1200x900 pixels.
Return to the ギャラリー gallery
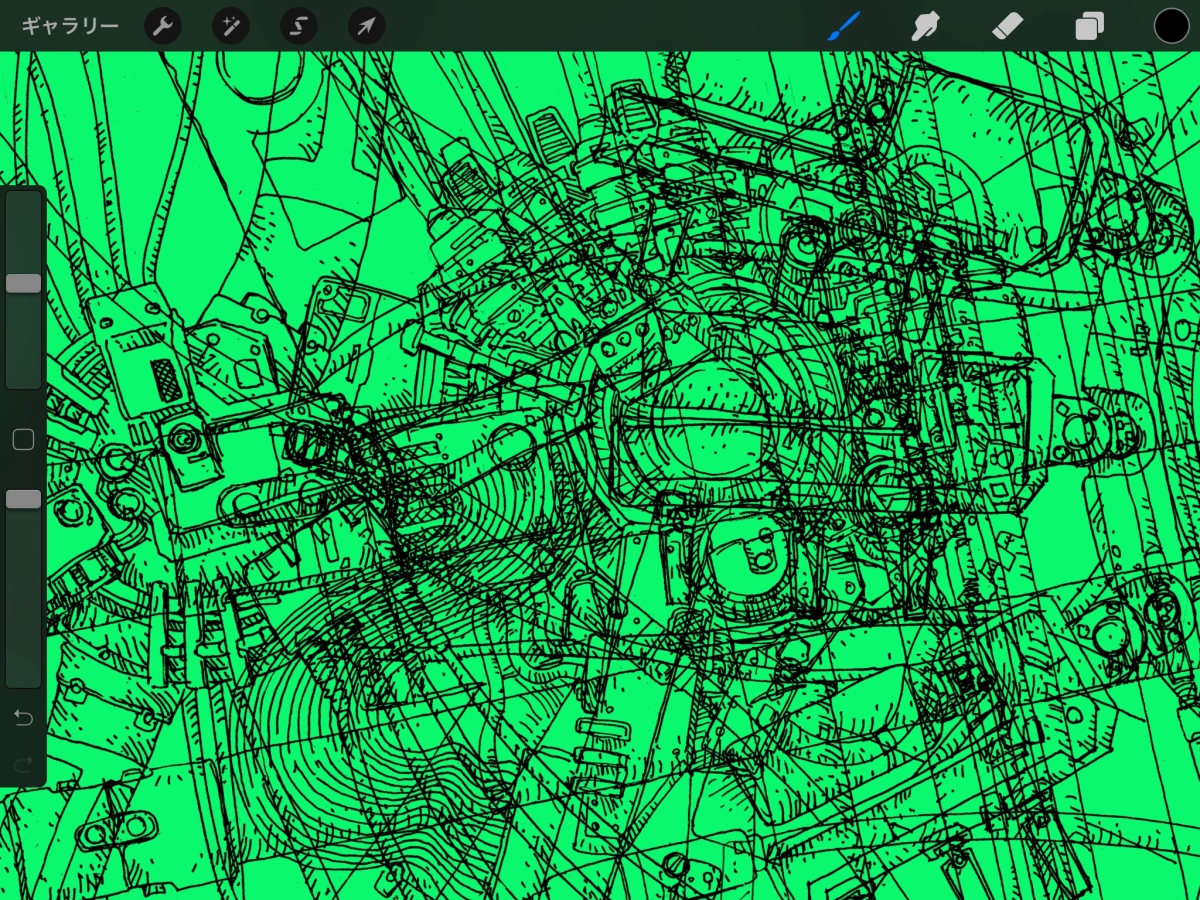tap(70, 26)
